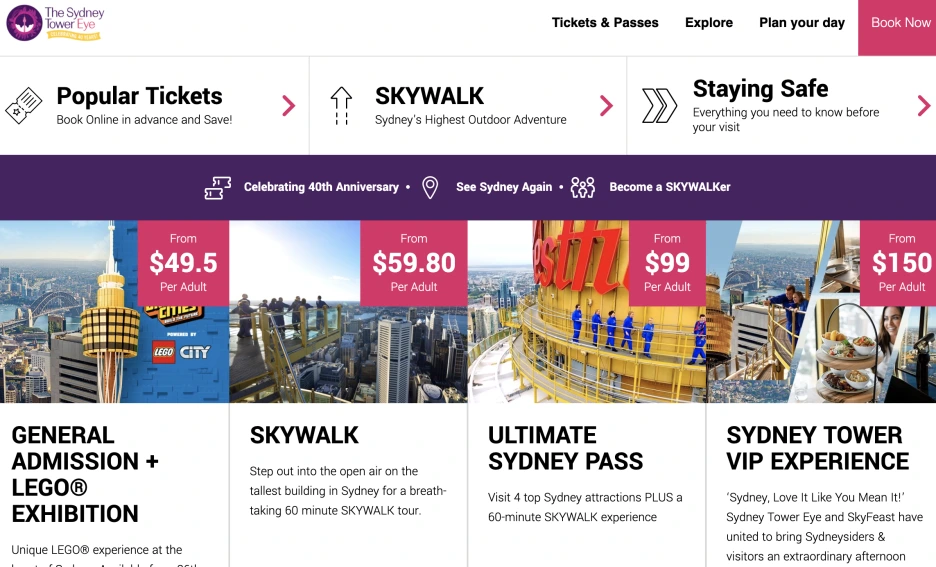This screenshot has width=936, height=567.
Task: Click the ticket icon beside Popular Tickets
Action: [x=24, y=105]
